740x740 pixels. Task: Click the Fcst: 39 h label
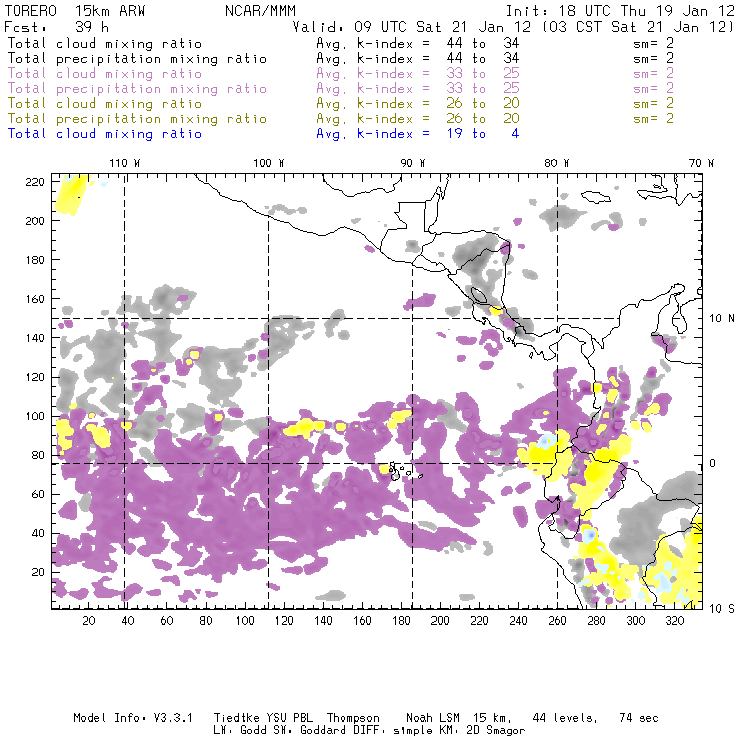tap(57, 27)
